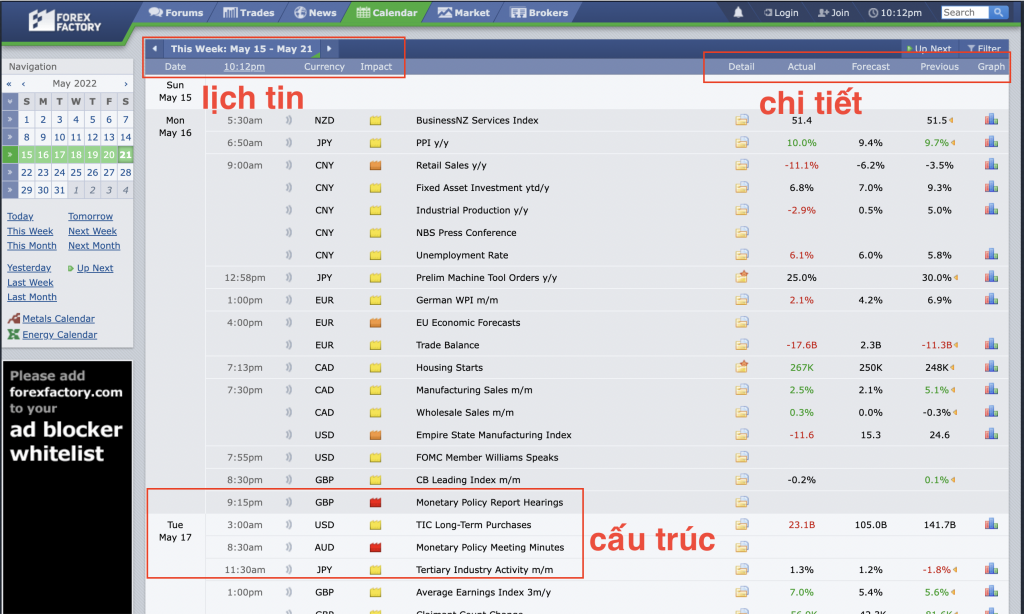Click the Manufacturing Sales m/m event

coord(474,390)
